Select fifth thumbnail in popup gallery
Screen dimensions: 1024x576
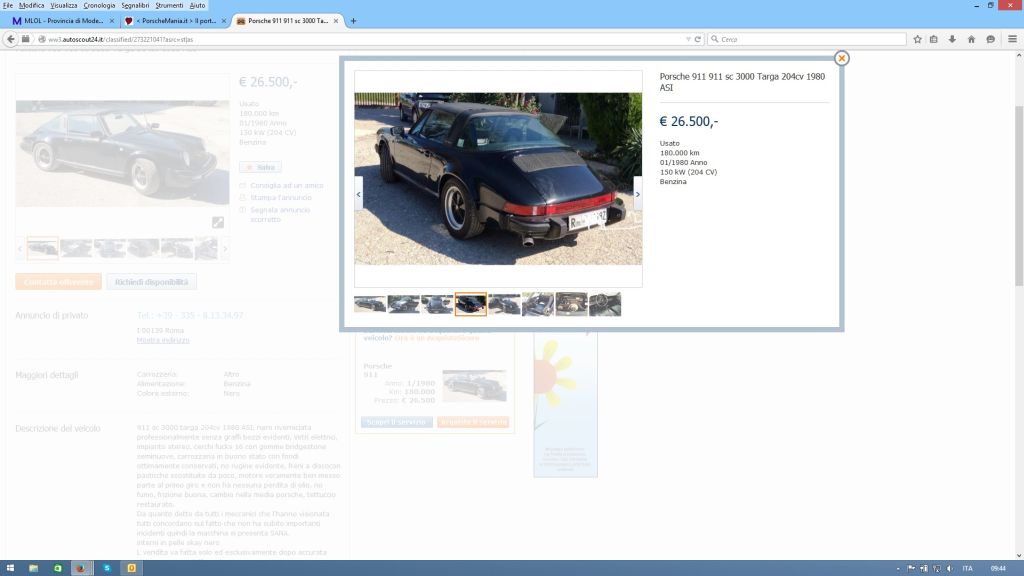click(x=504, y=304)
